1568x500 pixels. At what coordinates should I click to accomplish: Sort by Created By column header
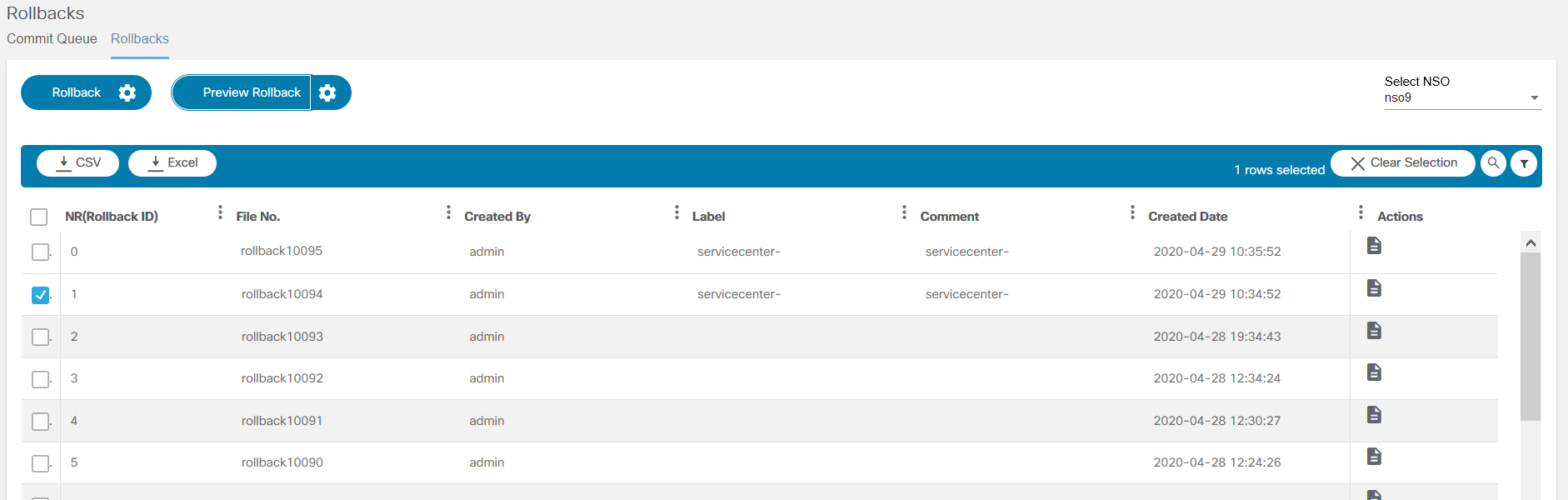click(497, 217)
